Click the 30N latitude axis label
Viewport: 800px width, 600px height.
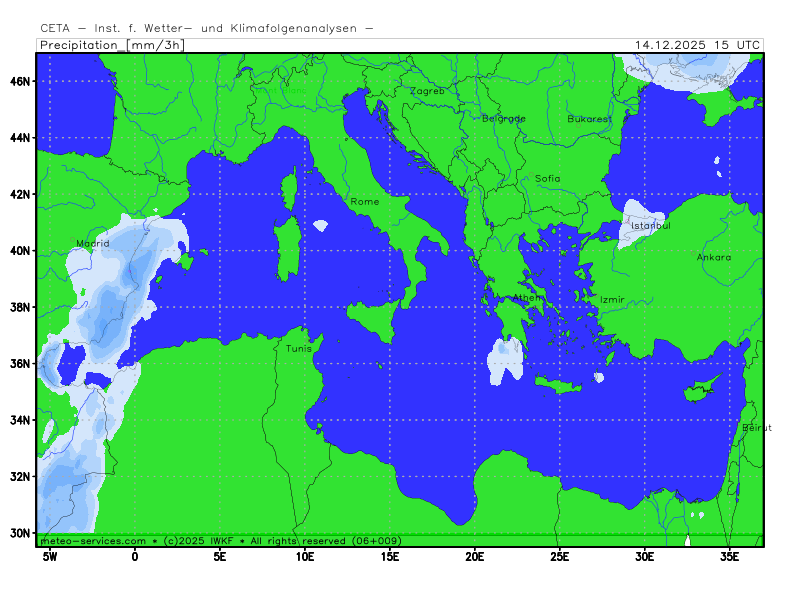(x=21, y=533)
